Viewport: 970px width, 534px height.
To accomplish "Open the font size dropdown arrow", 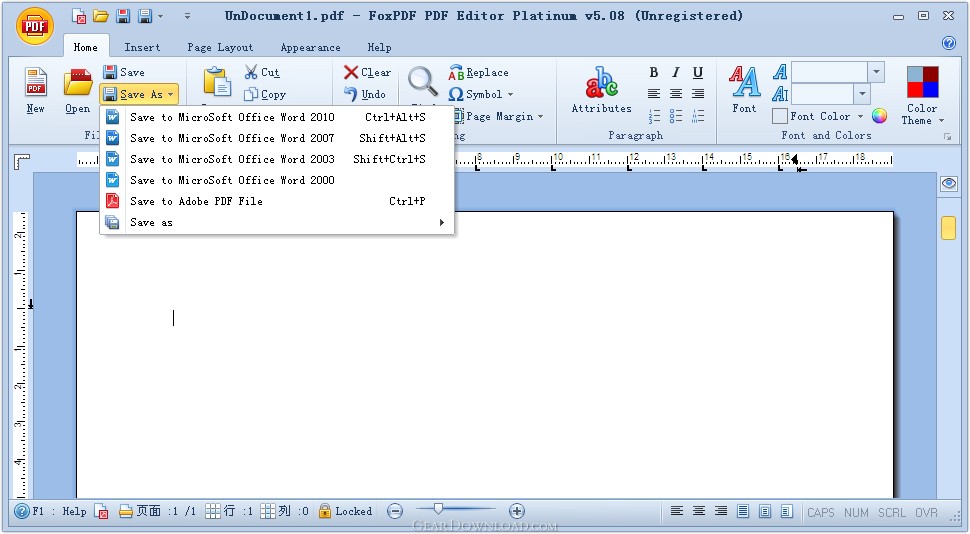I will coord(862,94).
